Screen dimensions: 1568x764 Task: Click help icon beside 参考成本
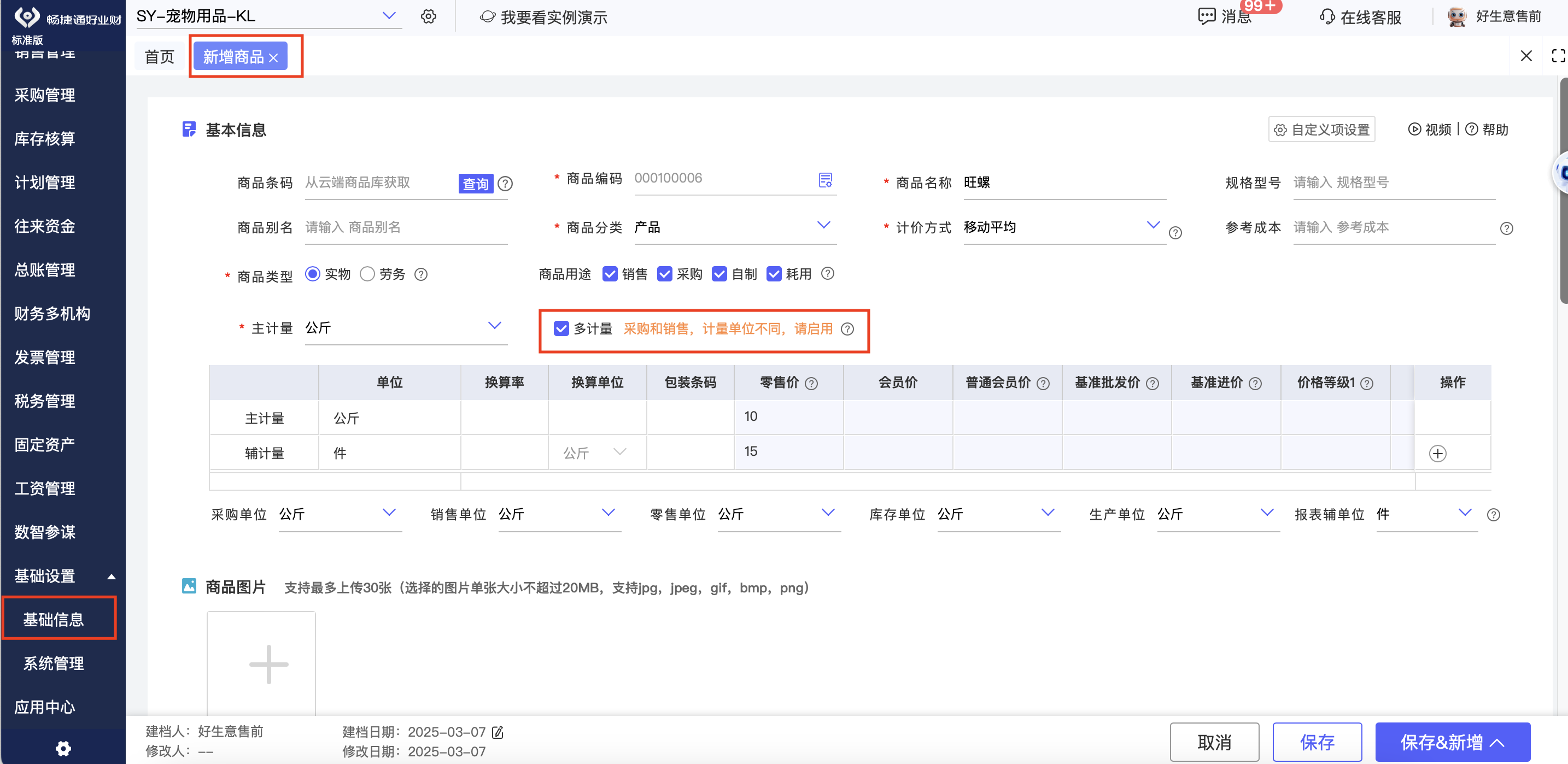(1506, 229)
